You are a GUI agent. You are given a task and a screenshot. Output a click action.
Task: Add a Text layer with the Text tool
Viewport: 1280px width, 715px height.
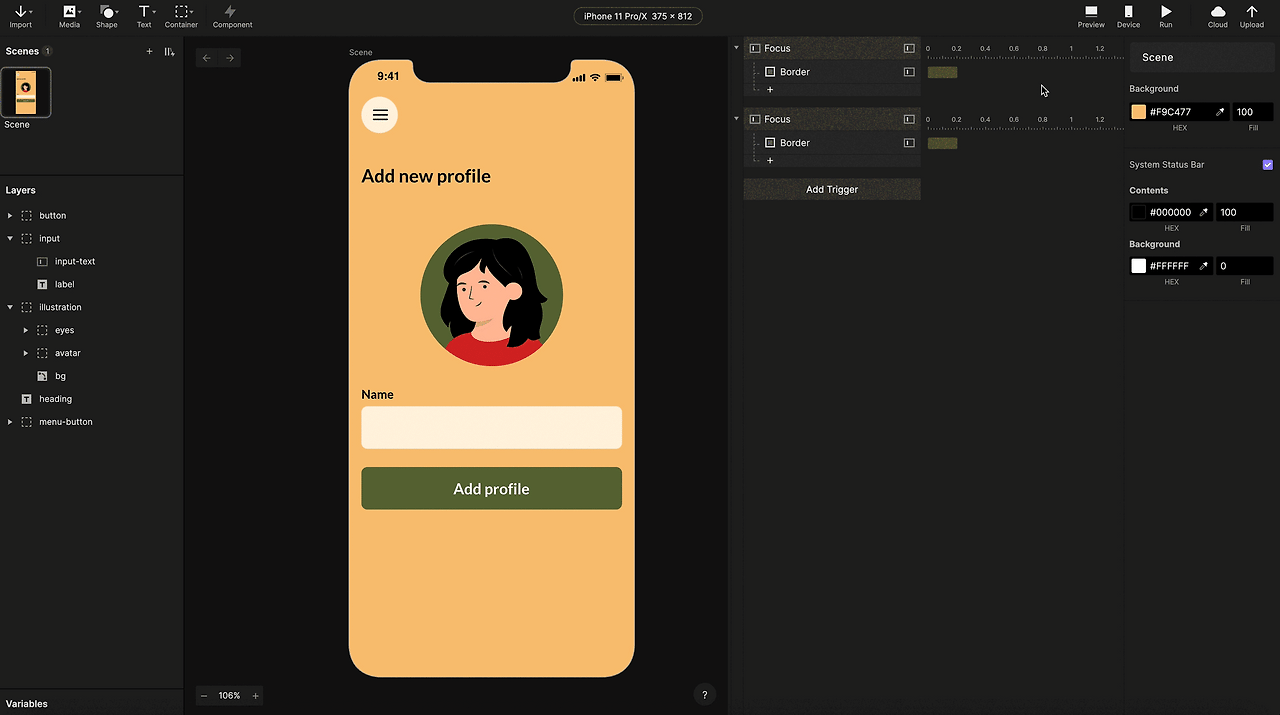[144, 16]
